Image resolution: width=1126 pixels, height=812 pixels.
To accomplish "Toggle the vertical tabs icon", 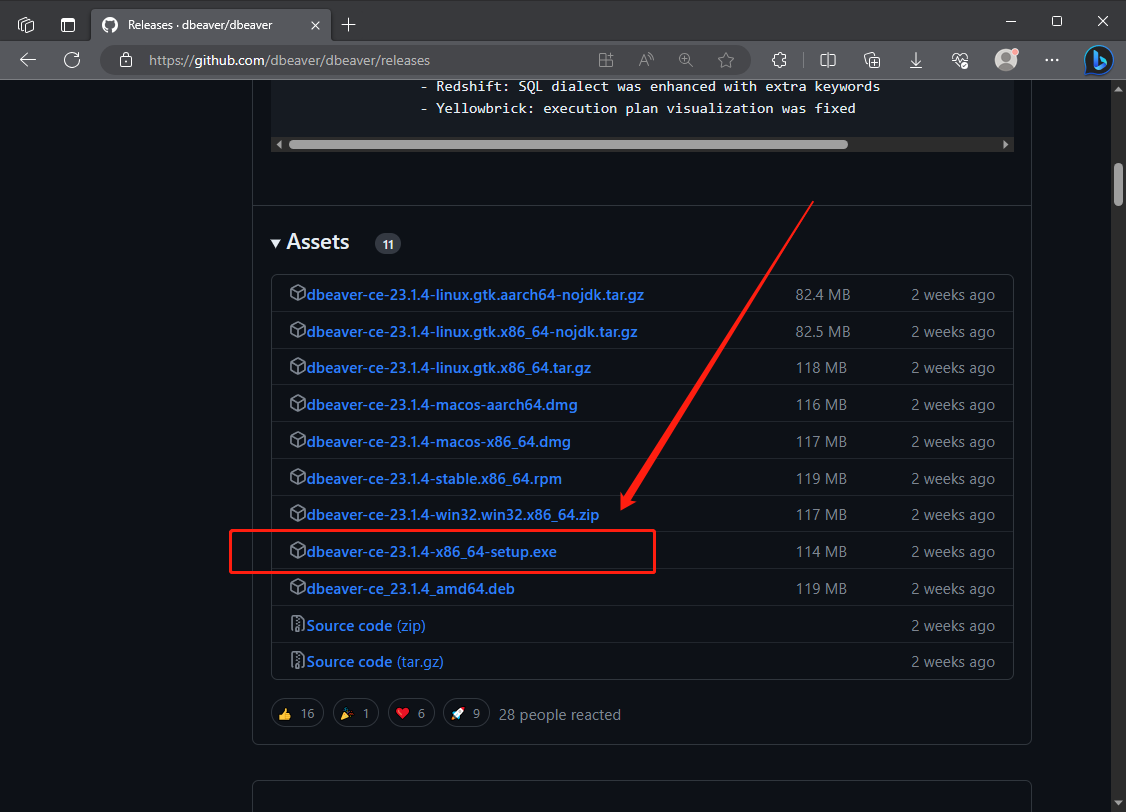I will click(68, 25).
